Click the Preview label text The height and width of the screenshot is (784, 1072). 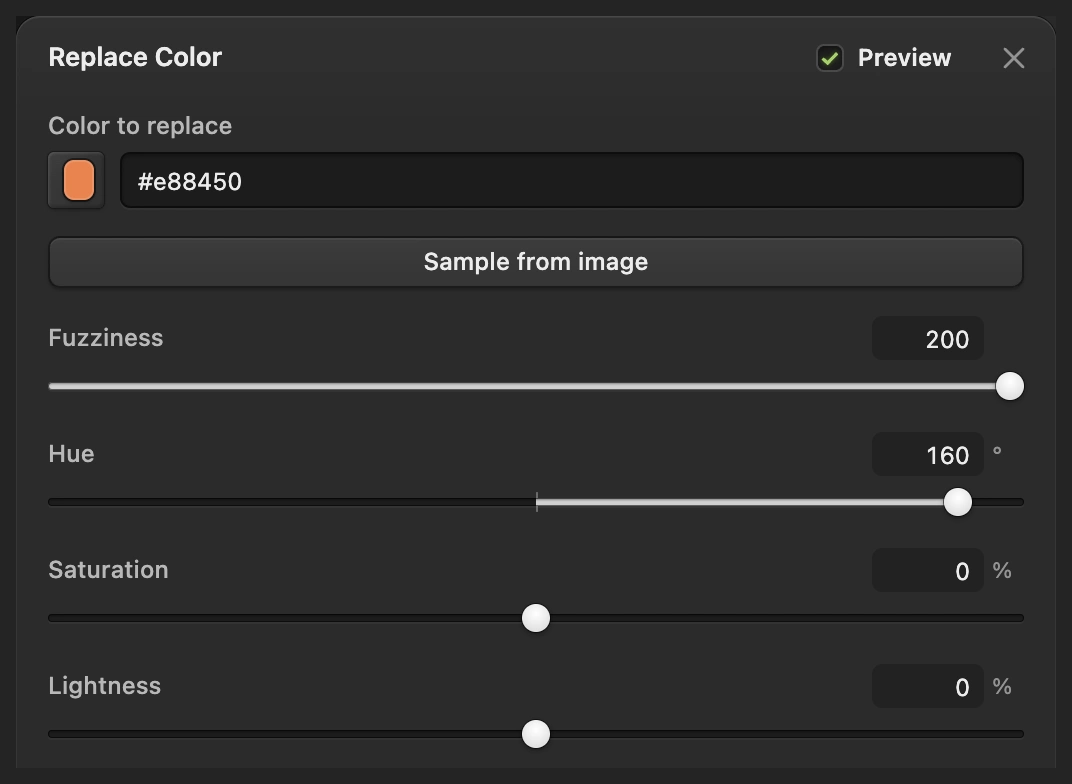click(x=904, y=58)
